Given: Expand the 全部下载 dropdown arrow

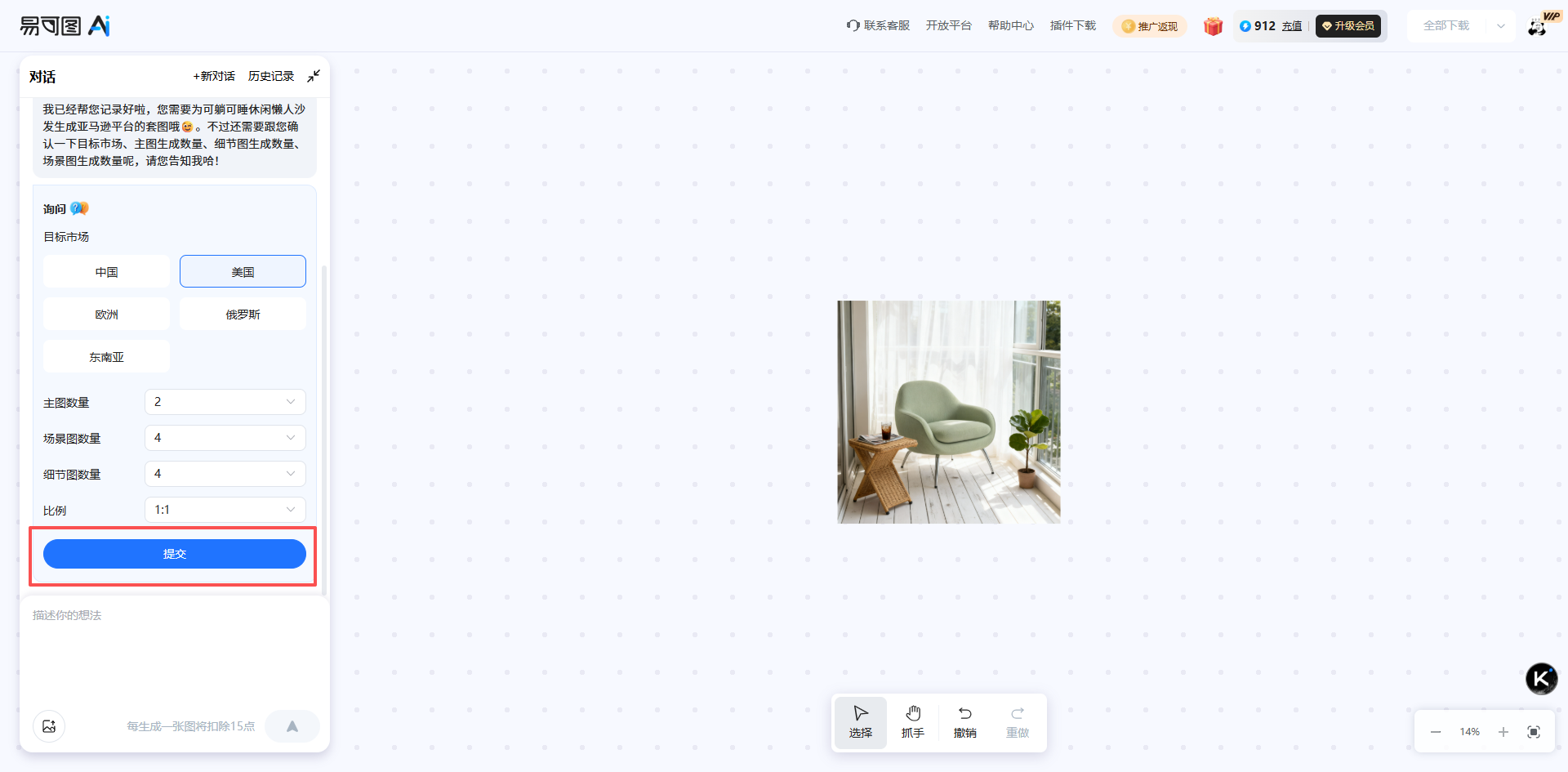Looking at the screenshot, I should click(x=1501, y=26).
